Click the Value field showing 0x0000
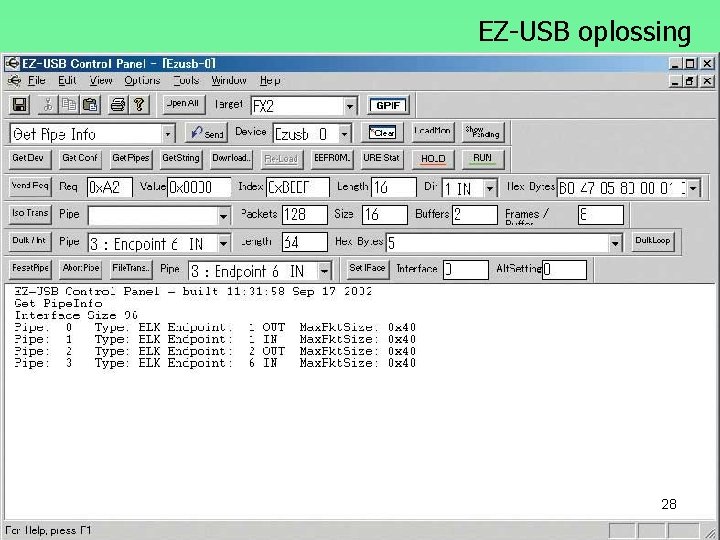The image size is (720, 540). 199,187
